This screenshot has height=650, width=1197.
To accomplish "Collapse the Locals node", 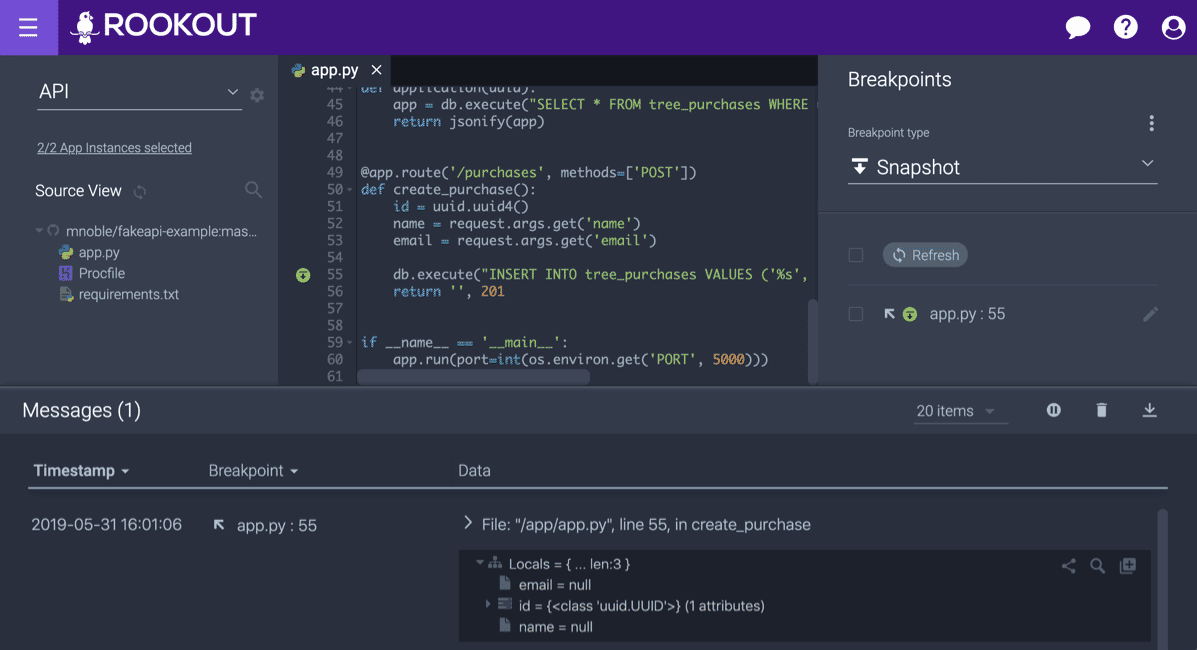I will [x=479, y=563].
